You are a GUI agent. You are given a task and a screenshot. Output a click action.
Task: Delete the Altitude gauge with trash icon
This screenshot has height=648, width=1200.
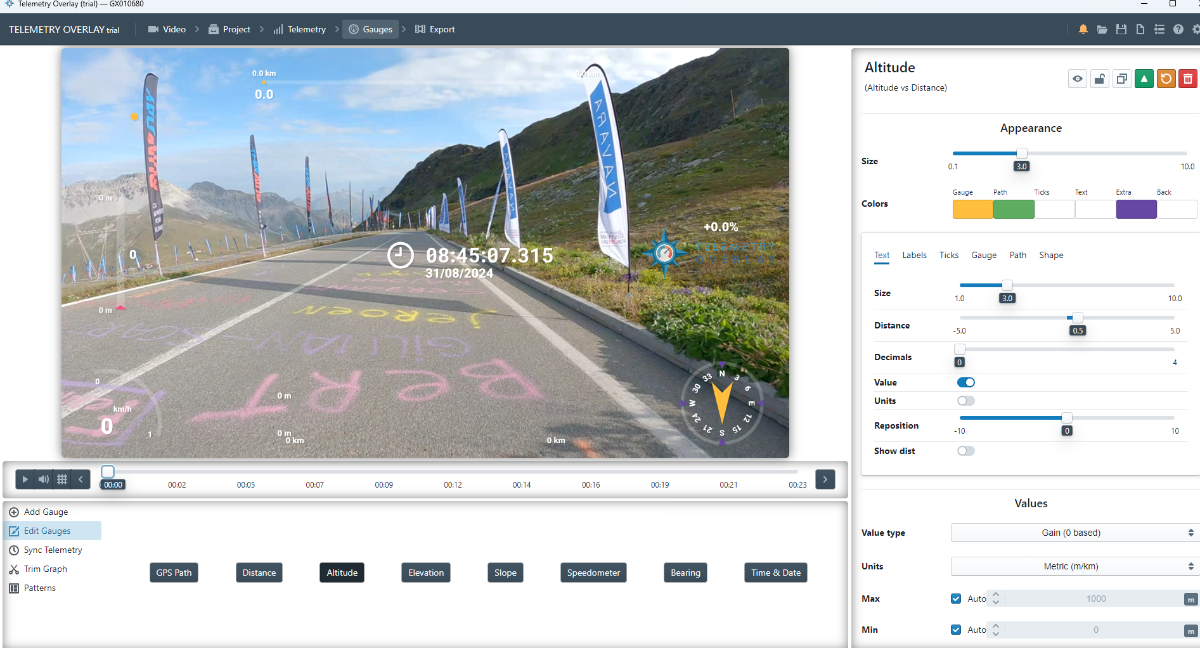pyautogui.click(x=1187, y=79)
